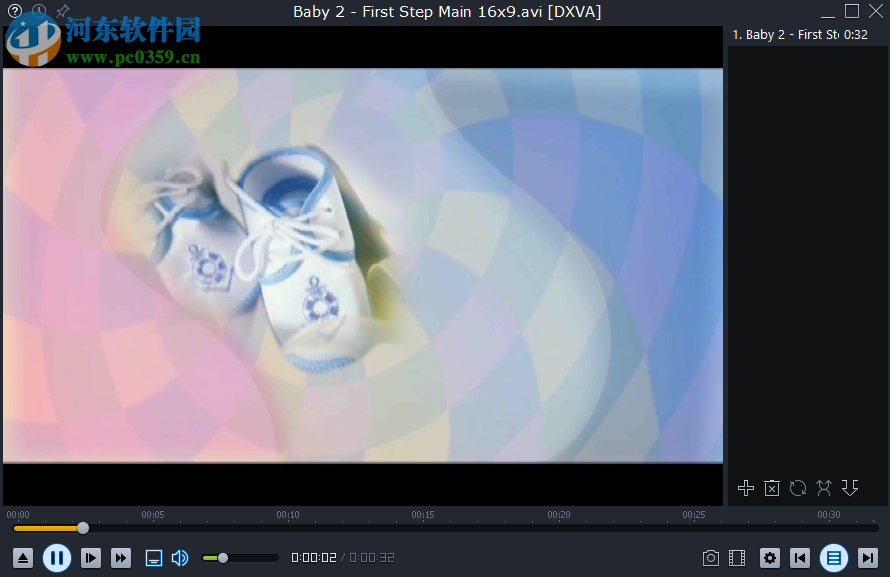Toggle playlist shuffle icon
The width and height of the screenshot is (890, 577).
[824, 488]
